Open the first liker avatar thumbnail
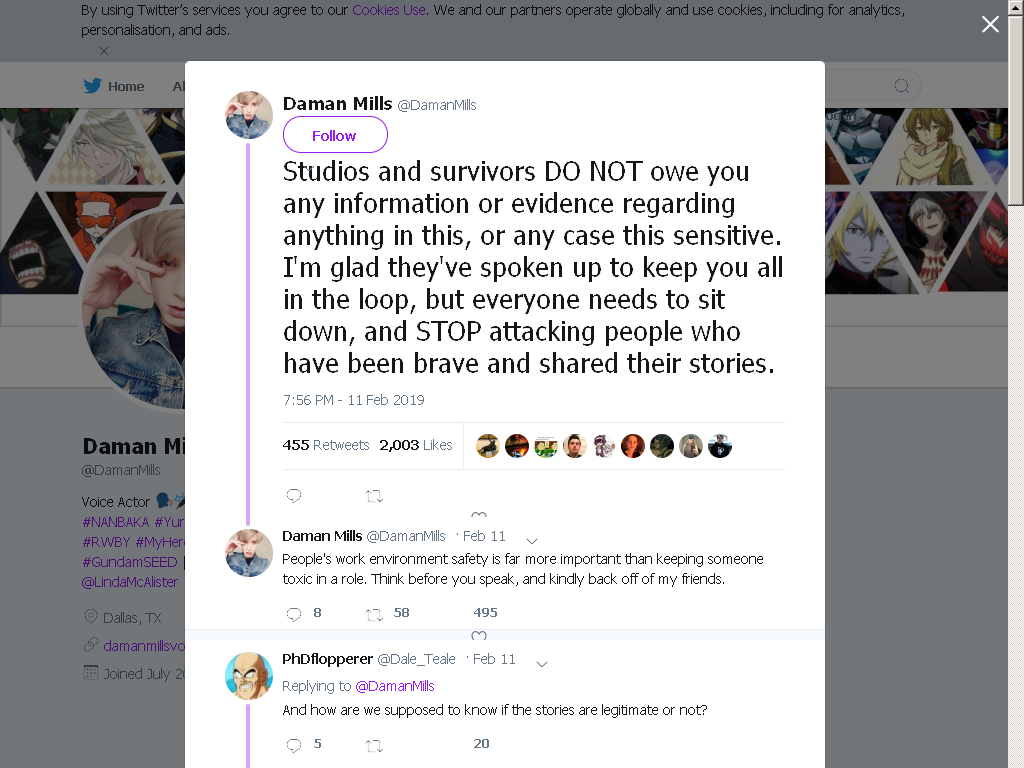1024x768 pixels. point(488,446)
